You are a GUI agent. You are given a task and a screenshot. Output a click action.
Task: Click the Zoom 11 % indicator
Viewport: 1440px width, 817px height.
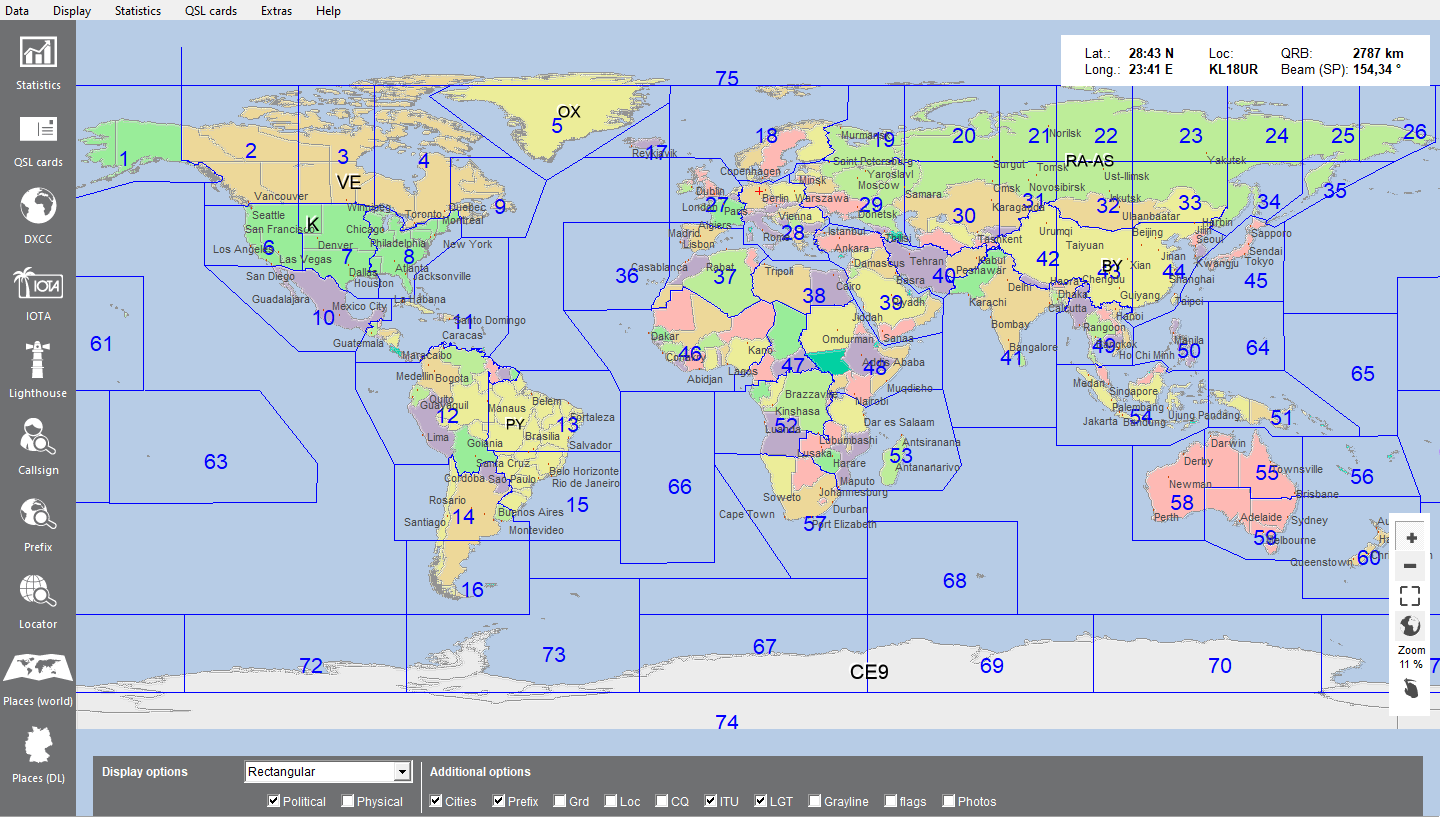coord(1411,657)
